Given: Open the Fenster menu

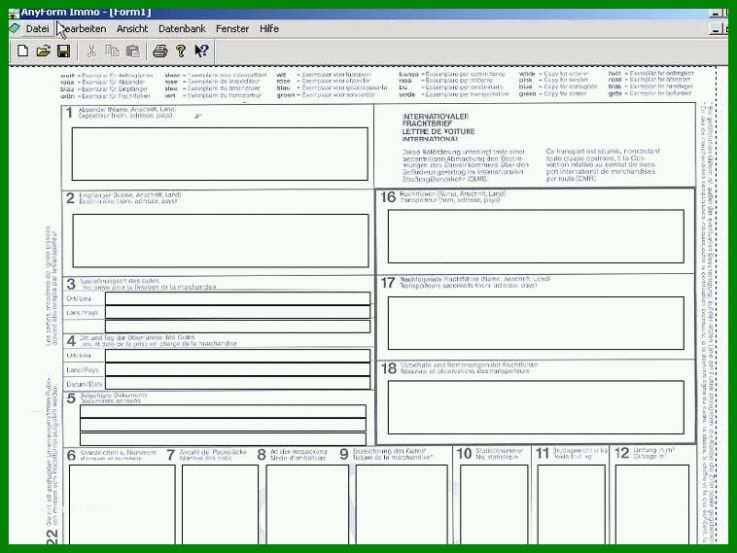Looking at the screenshot, I should [232, 29].
